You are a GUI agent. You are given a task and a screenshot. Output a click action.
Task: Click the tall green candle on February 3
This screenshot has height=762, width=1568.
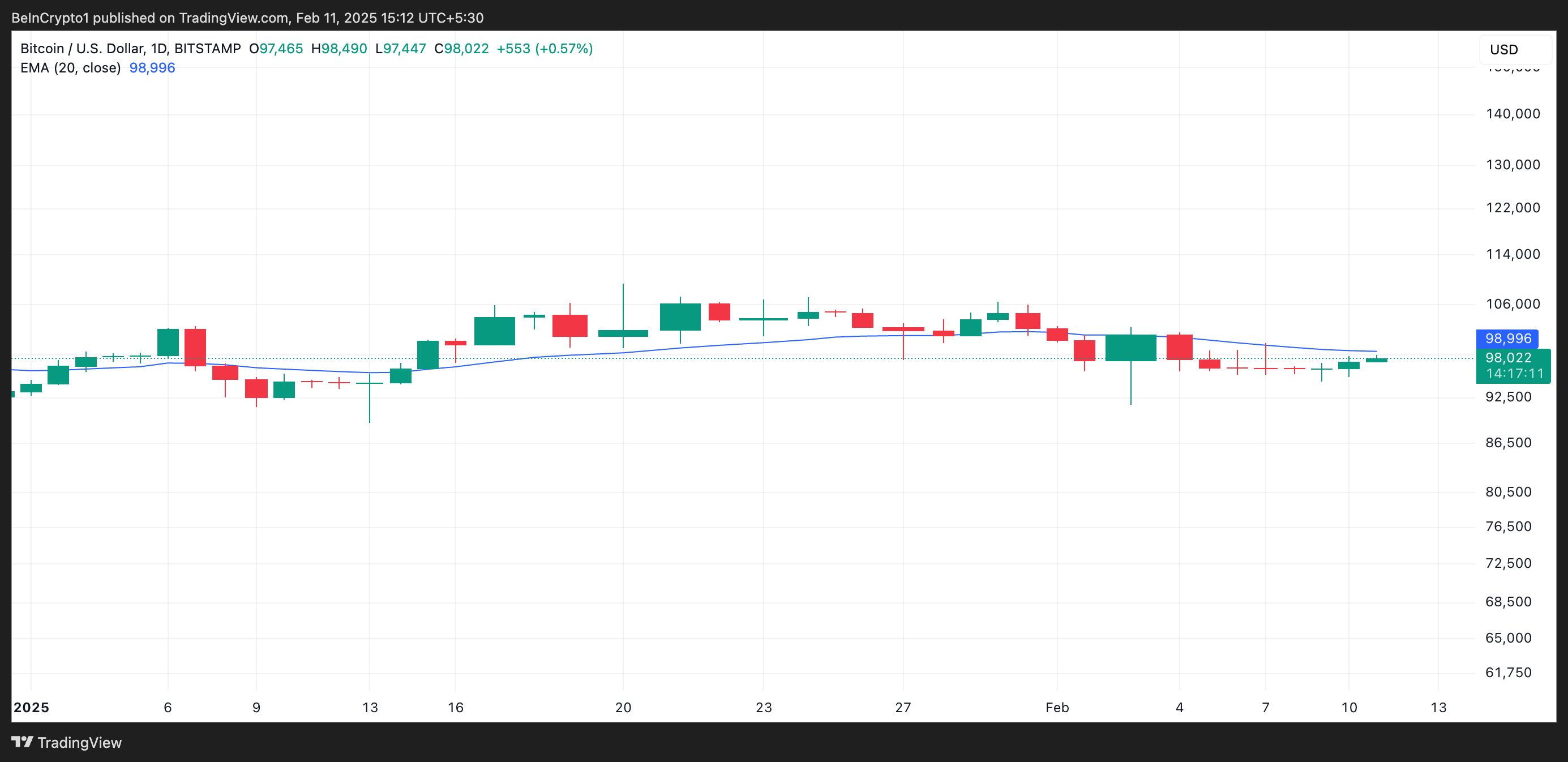tap(1130, 348)
